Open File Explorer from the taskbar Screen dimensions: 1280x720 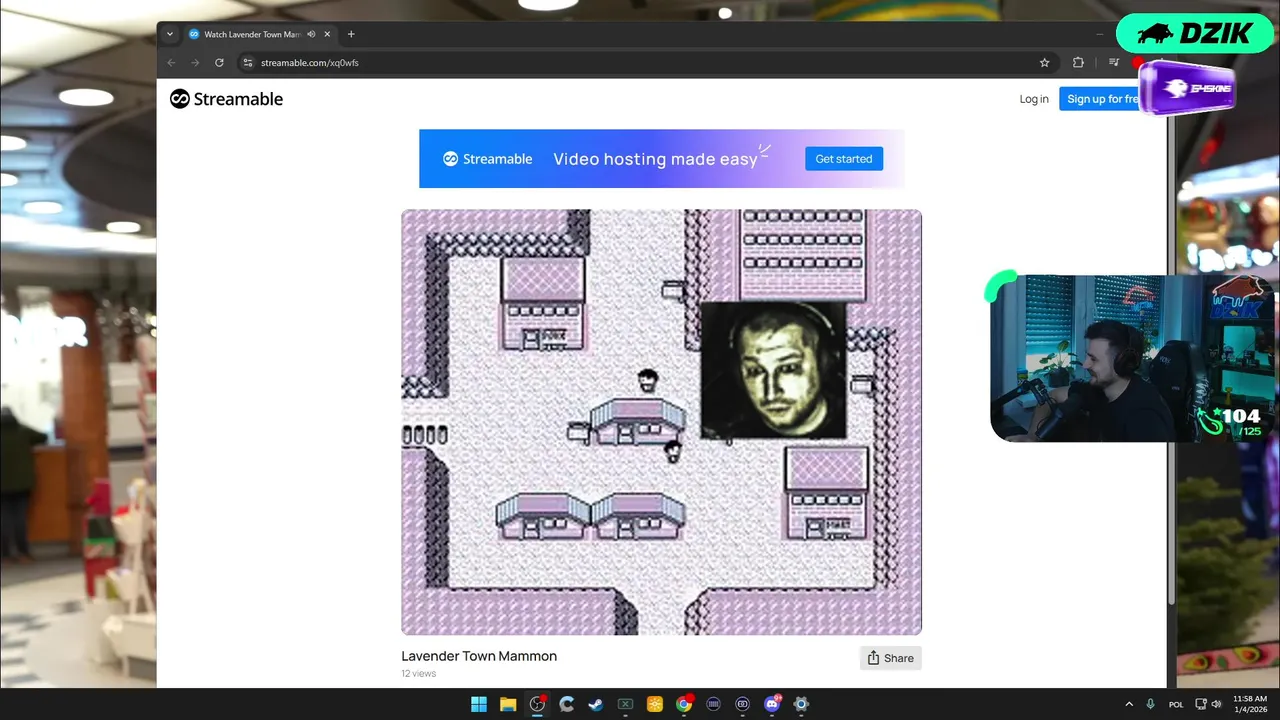pyautogui.click(x=508, y=704)
